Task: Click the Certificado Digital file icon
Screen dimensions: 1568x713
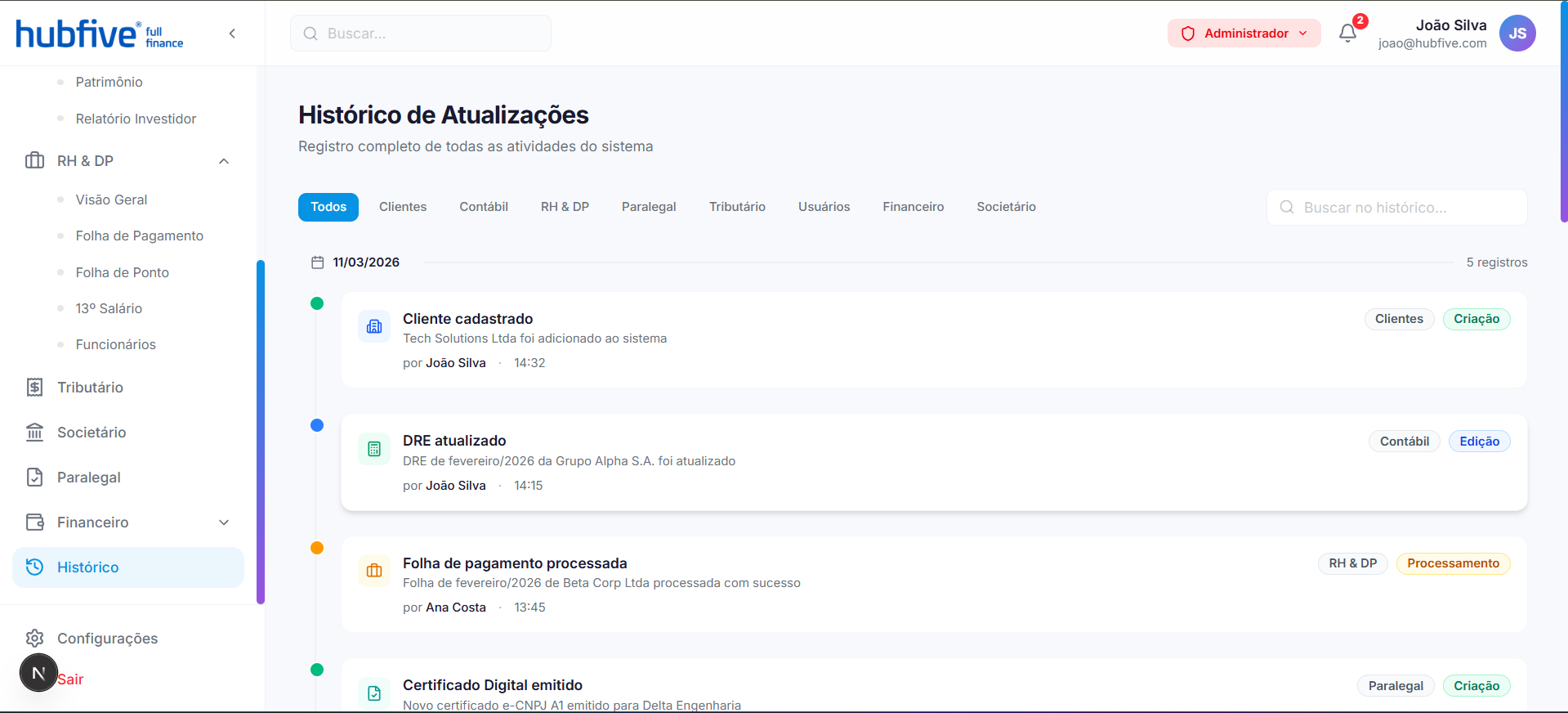Action: 374,693
